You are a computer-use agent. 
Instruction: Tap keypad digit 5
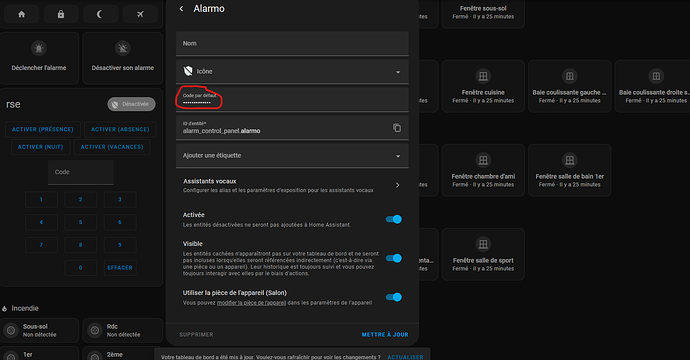pyautogui.click(x=81, y=222)
